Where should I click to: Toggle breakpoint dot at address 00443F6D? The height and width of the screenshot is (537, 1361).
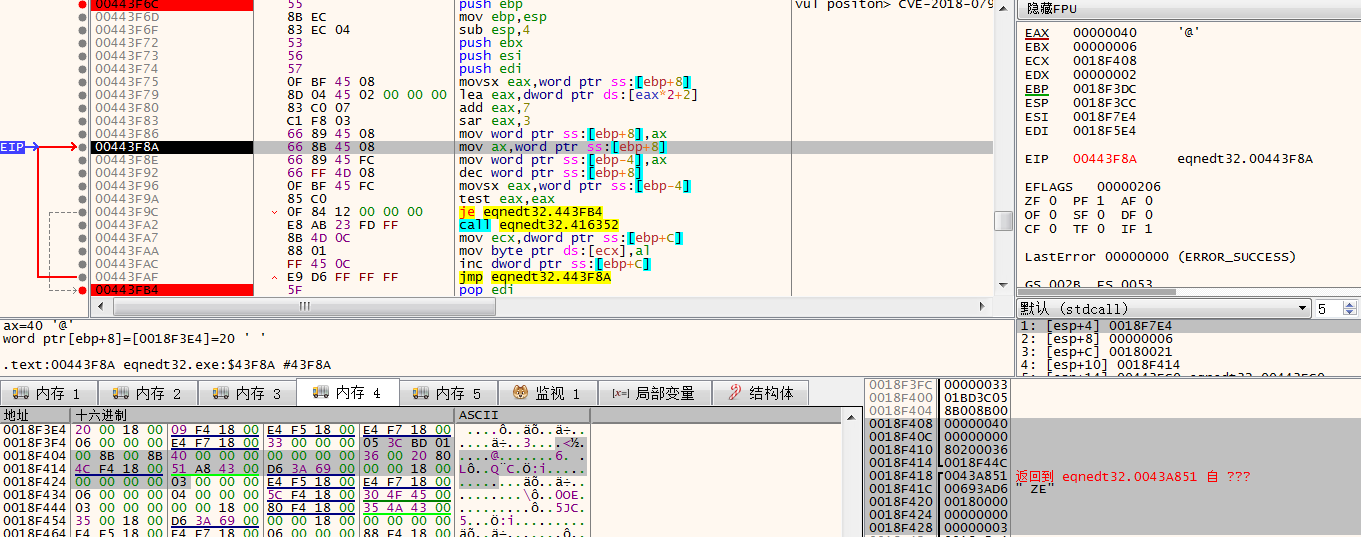point(81,17)
